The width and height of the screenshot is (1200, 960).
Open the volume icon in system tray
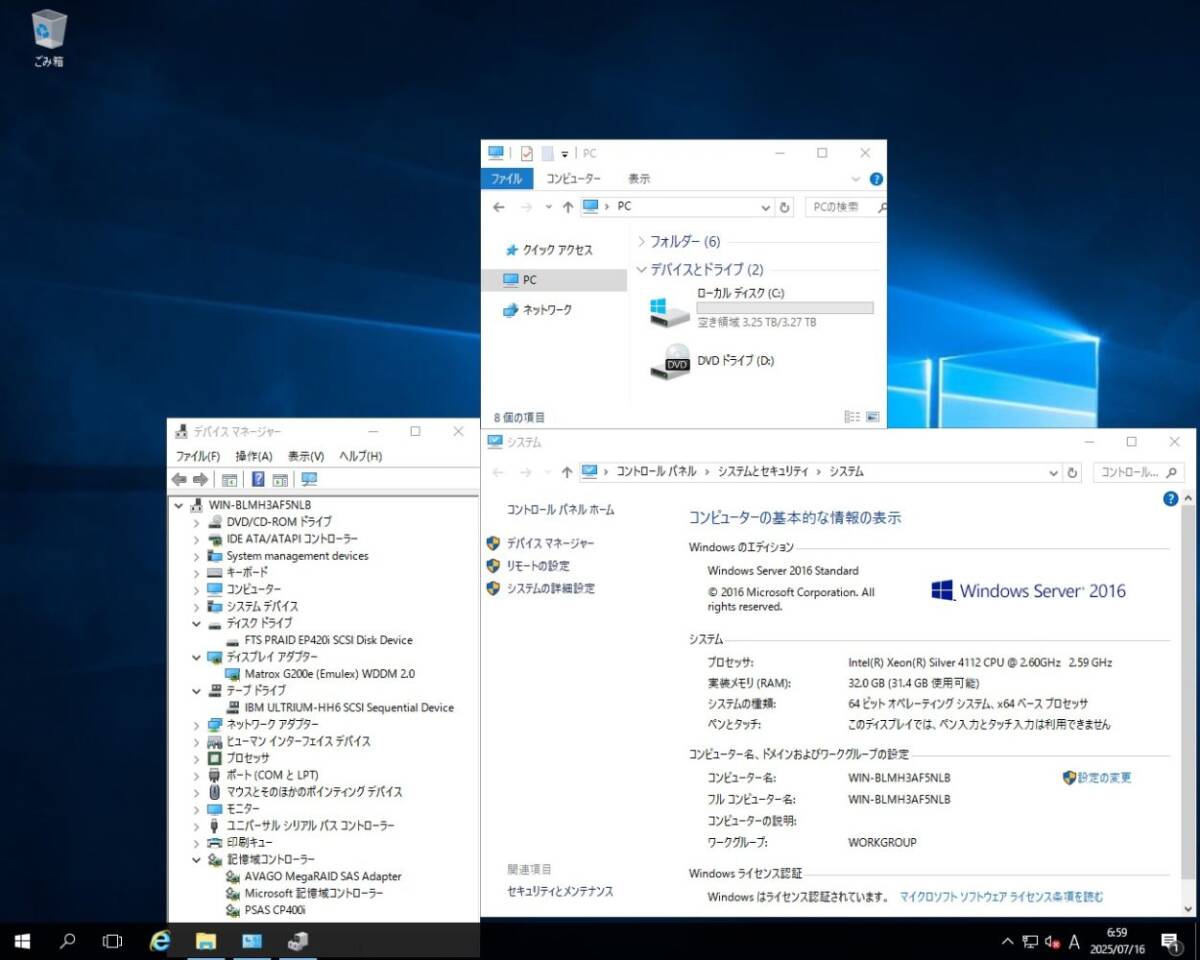(1052, 942)
